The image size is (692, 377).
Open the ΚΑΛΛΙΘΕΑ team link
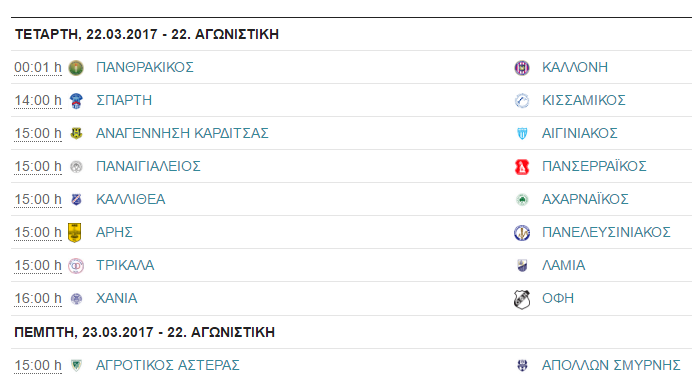[131, 200]
